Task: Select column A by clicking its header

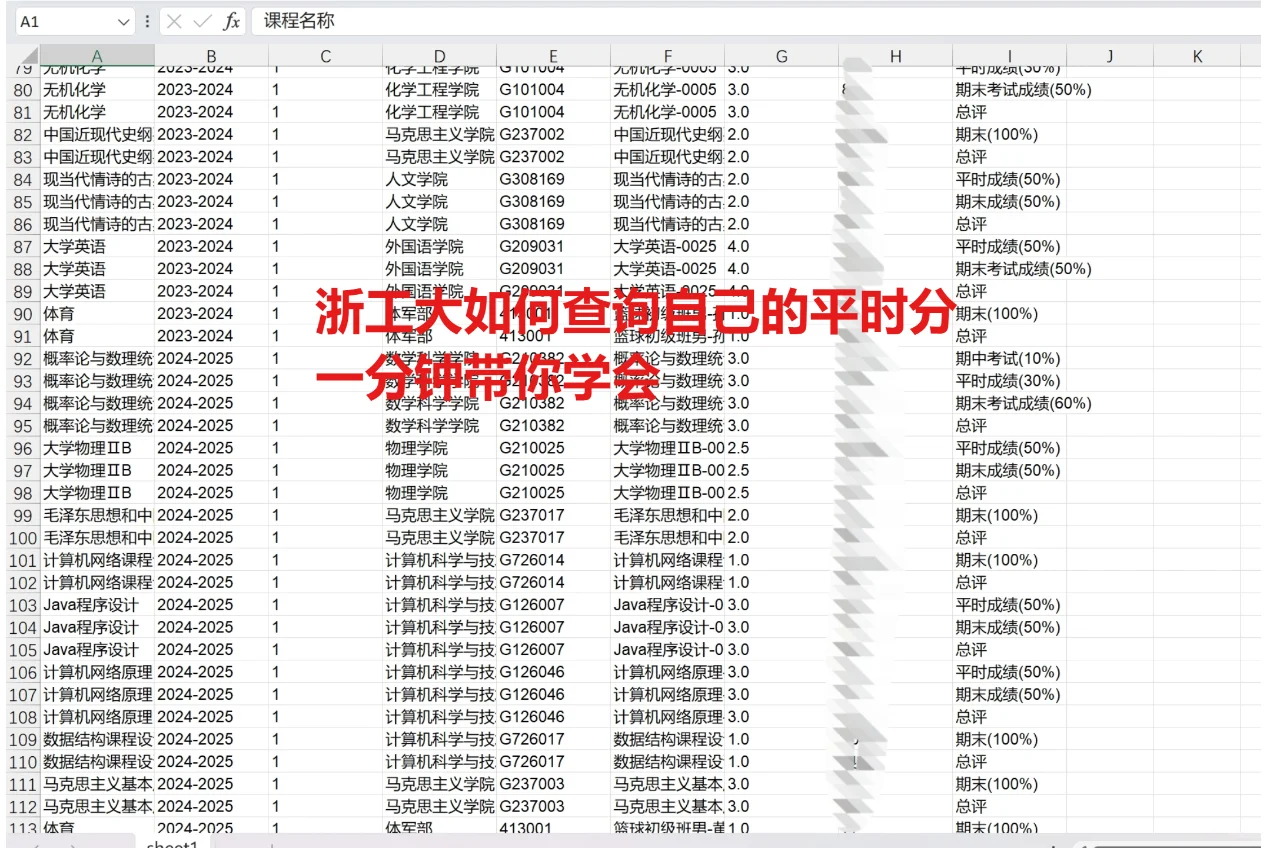Action: tap(96, 56)
